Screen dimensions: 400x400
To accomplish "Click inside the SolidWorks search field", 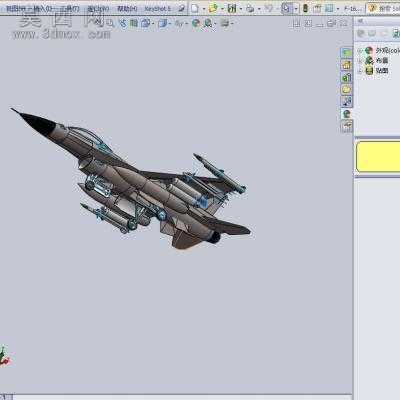I will click(x=390, y=8).
